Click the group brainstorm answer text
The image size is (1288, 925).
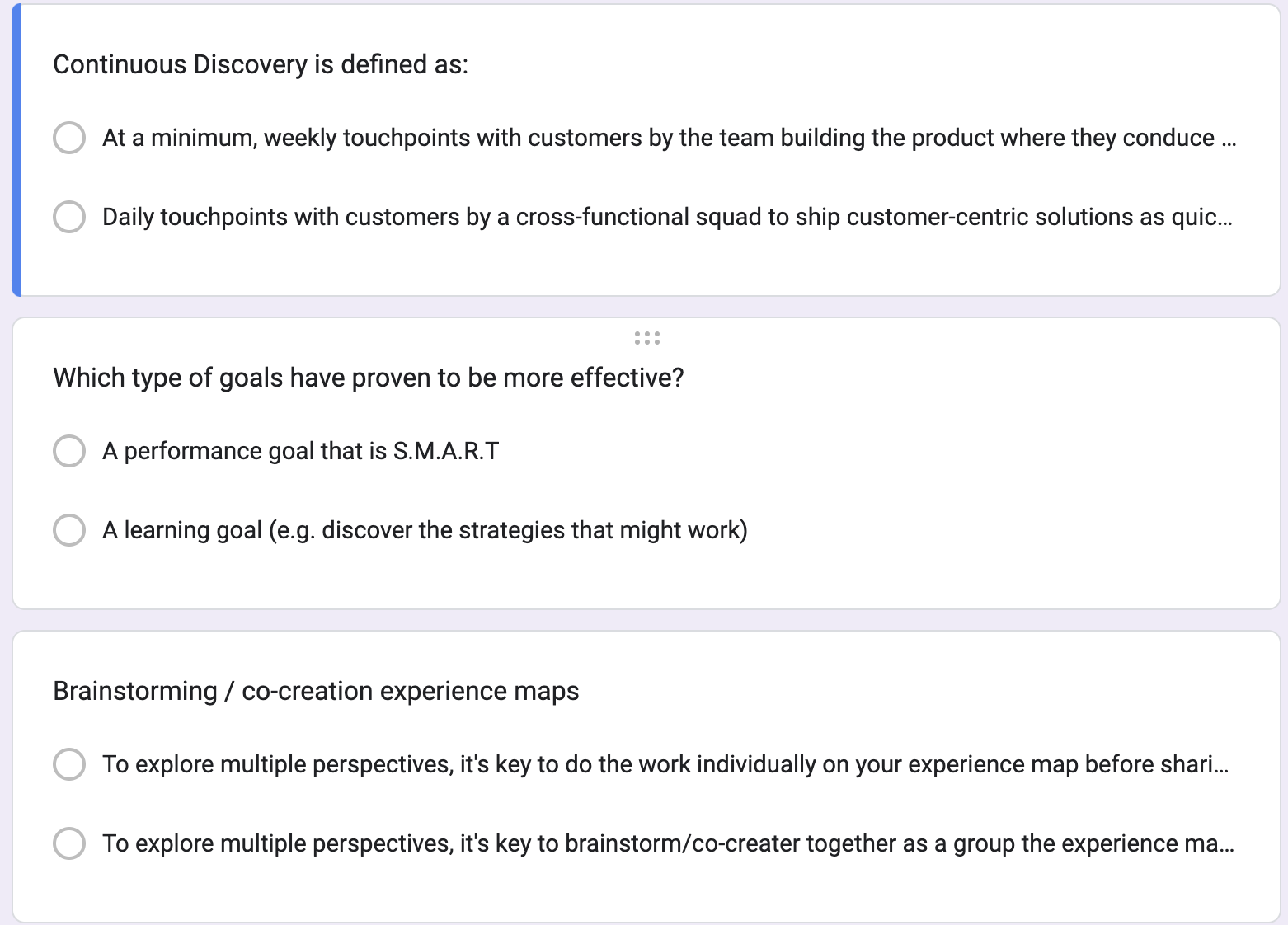668,843
